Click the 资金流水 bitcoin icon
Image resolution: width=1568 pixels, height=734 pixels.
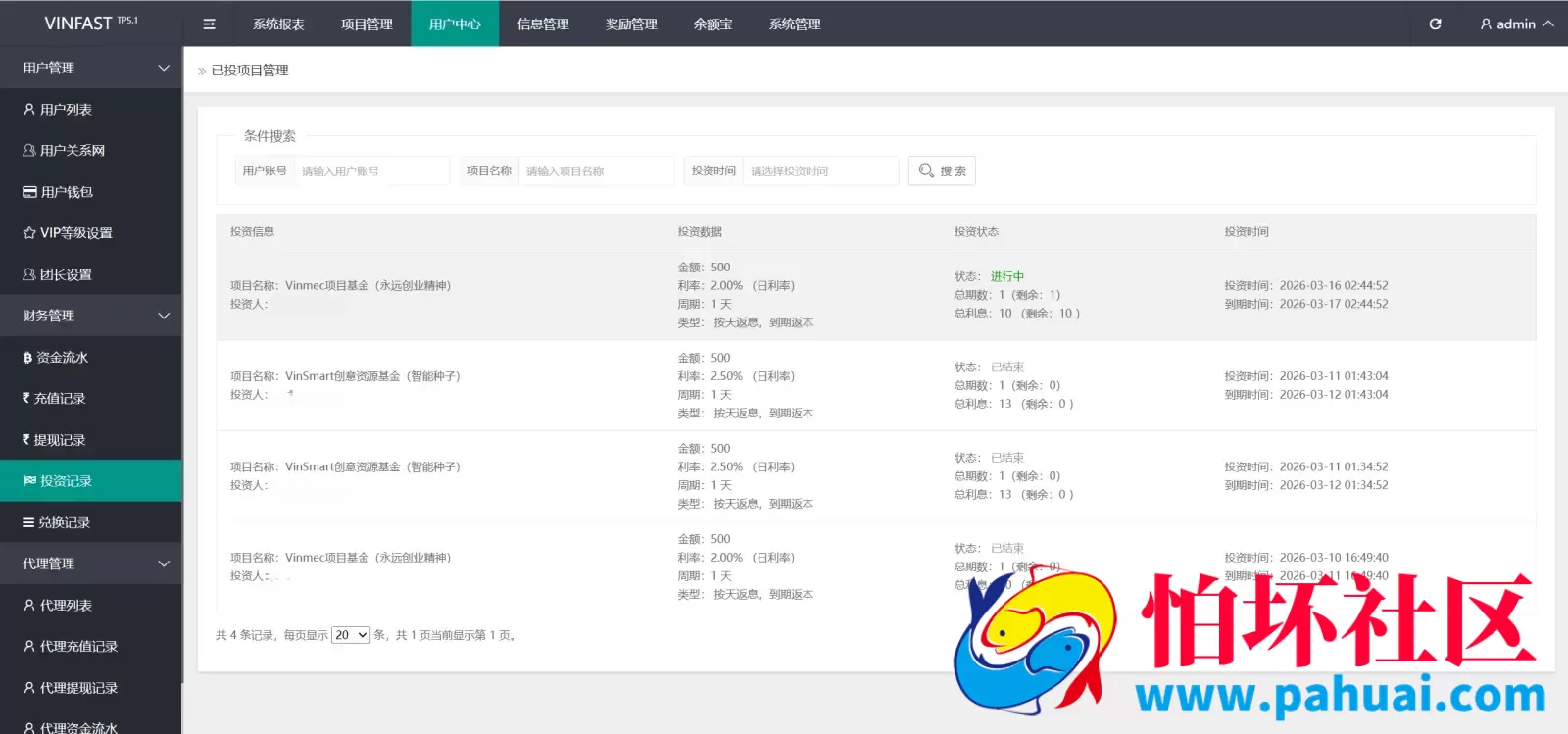click(27, 358)
